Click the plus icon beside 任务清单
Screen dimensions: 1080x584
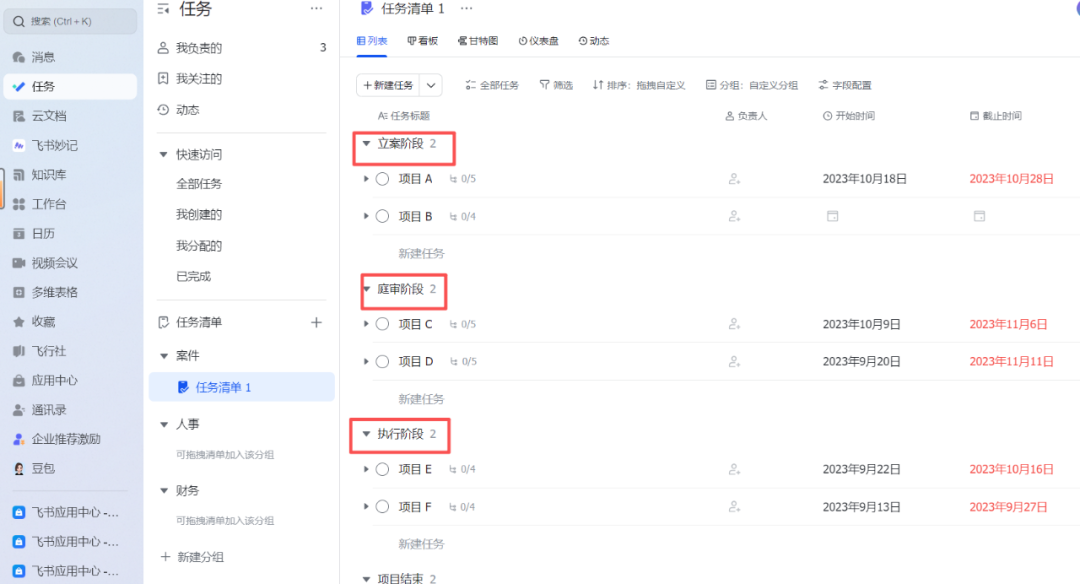[x=317, y=323]
